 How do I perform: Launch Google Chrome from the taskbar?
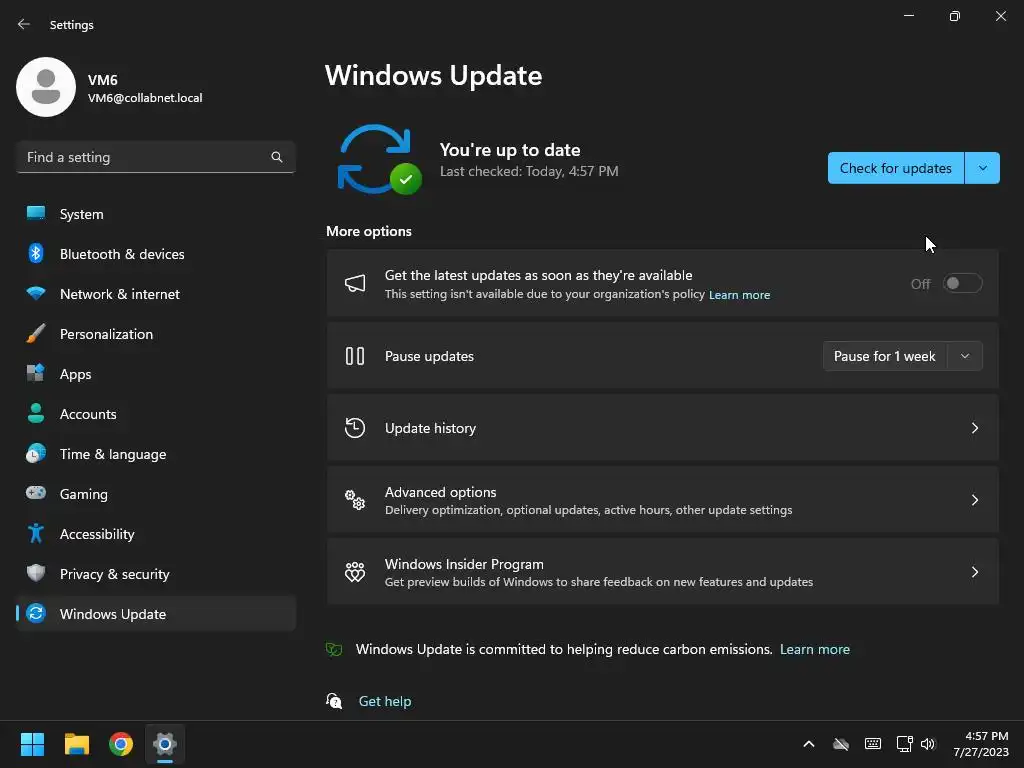pyautogui.click(x=121, y=744)
